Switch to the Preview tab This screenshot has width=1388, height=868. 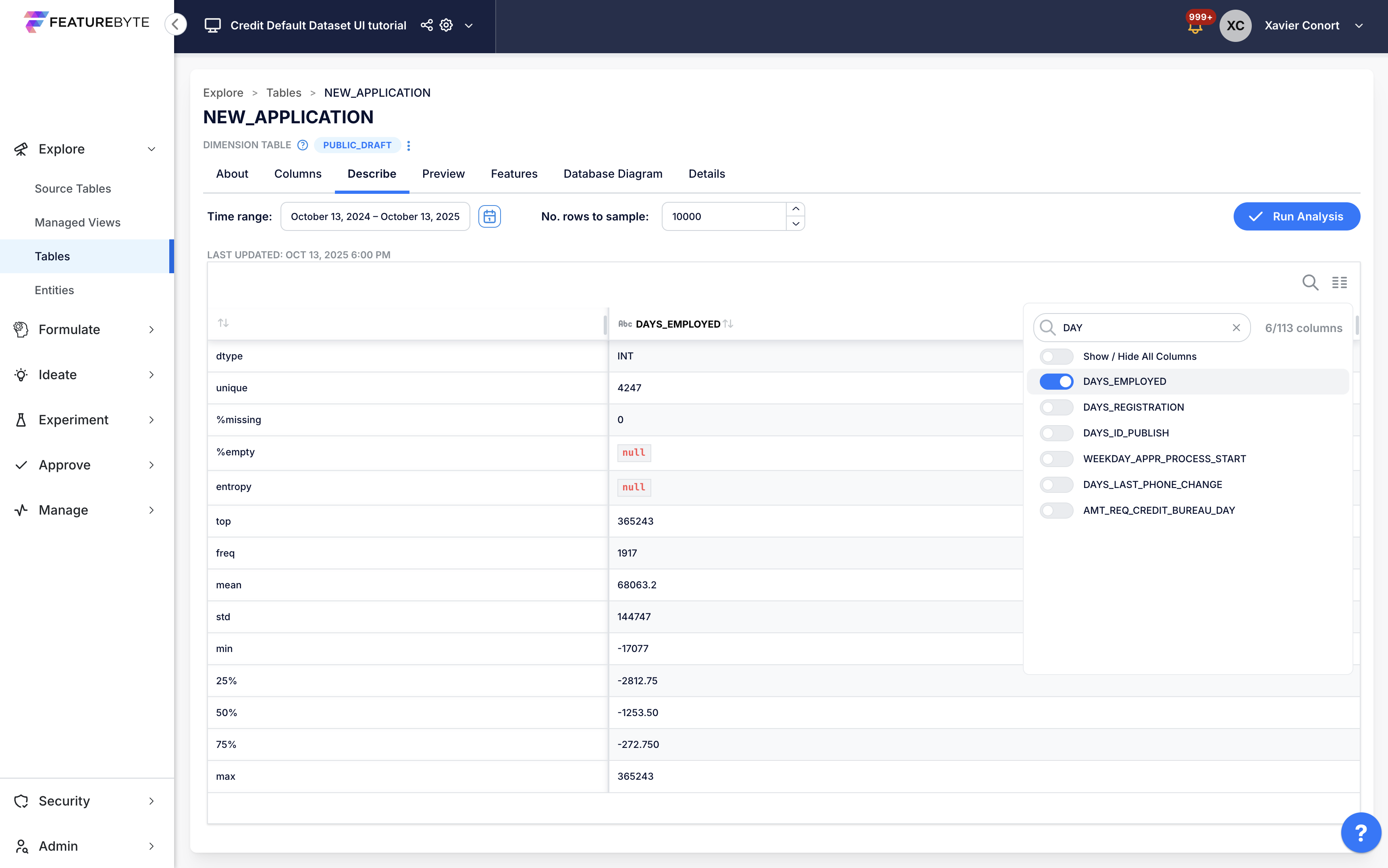[x=443, y=174]
